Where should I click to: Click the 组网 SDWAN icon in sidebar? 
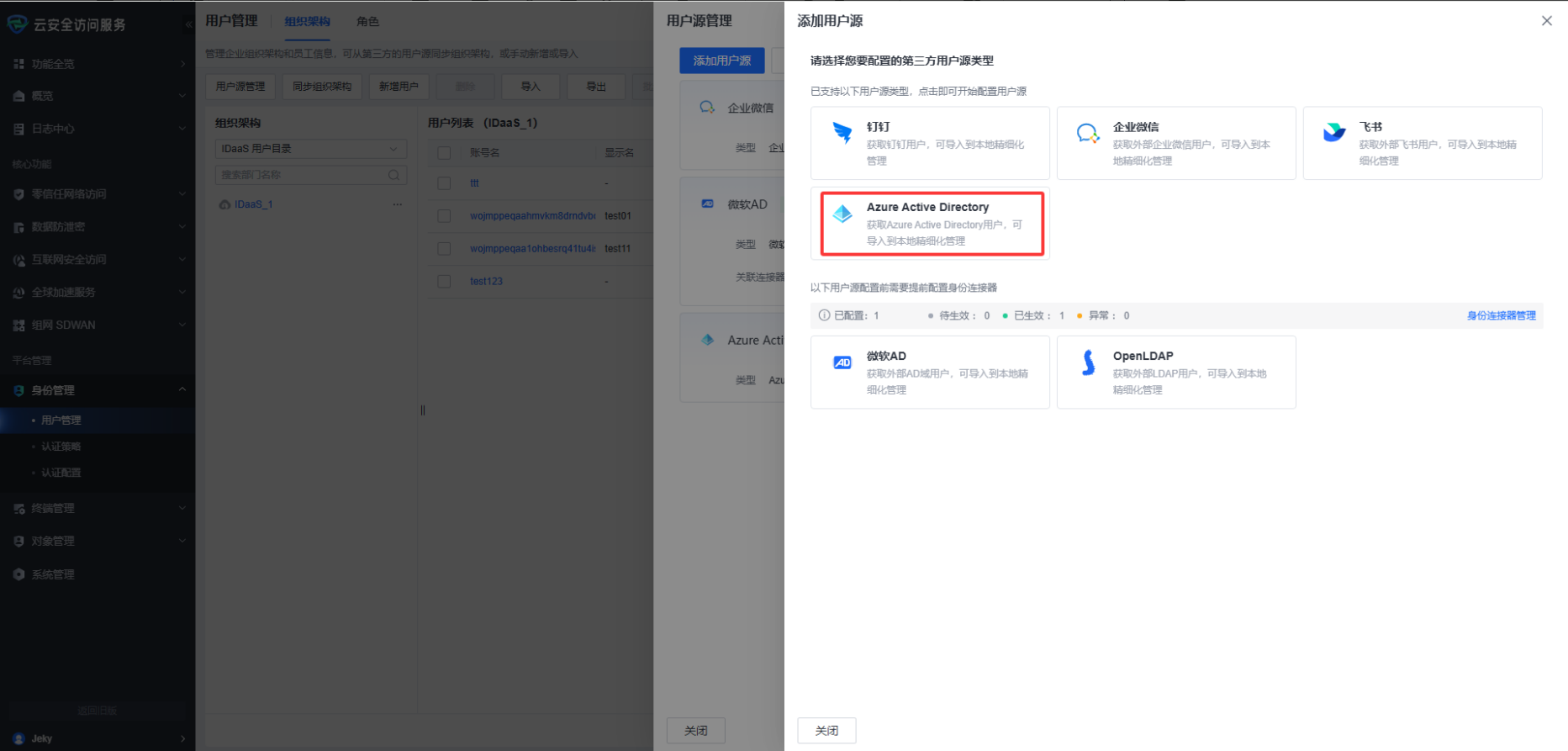click(18, 325)
